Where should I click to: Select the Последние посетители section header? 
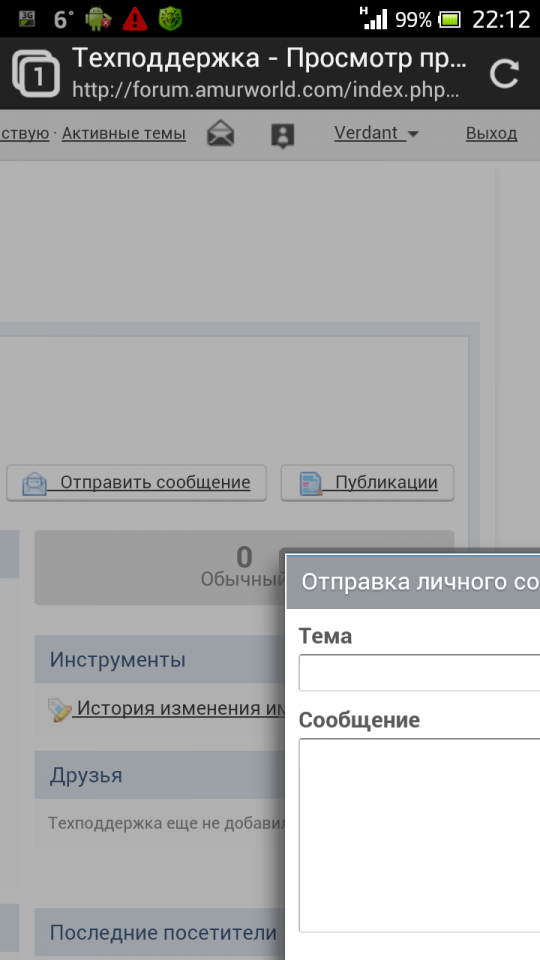click(160, 932)
